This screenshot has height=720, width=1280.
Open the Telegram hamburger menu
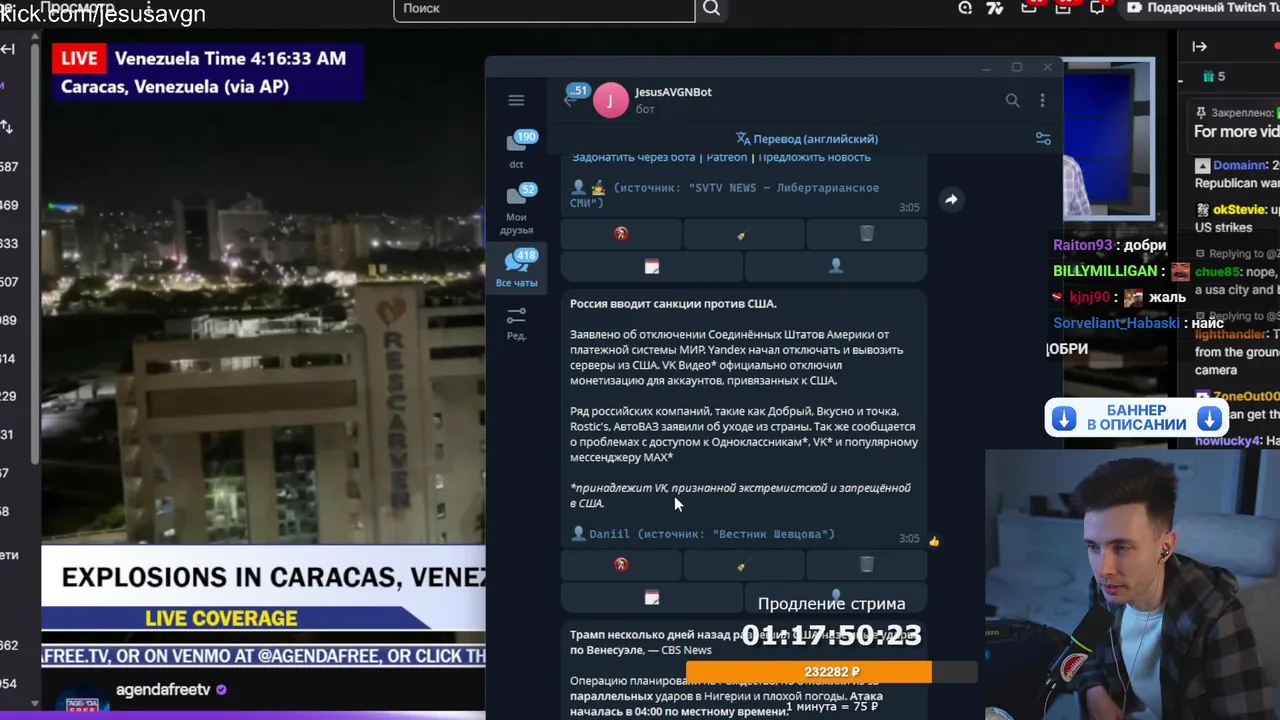pos(516,100)
